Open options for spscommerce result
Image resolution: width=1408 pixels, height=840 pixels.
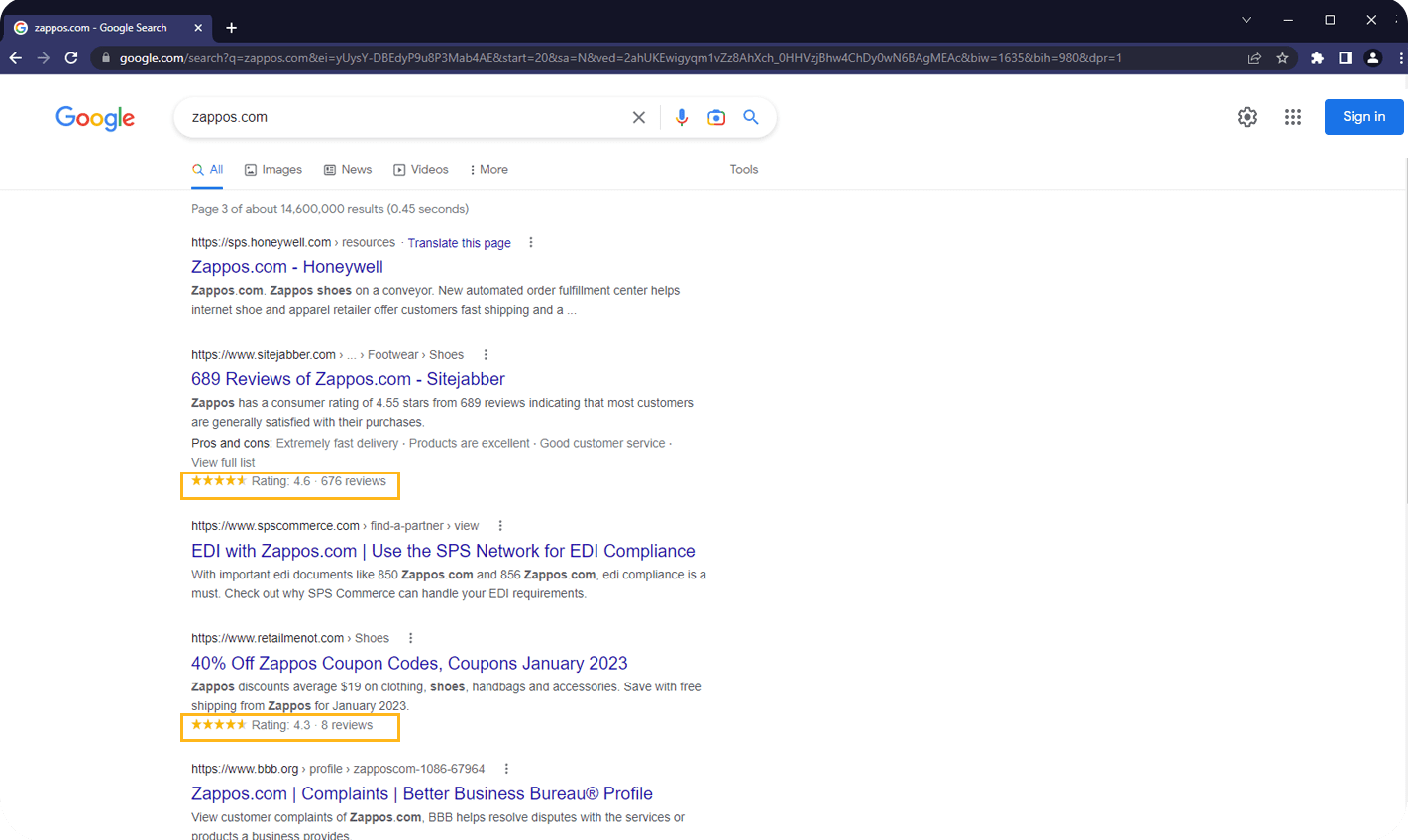click(x=500, y=526)
